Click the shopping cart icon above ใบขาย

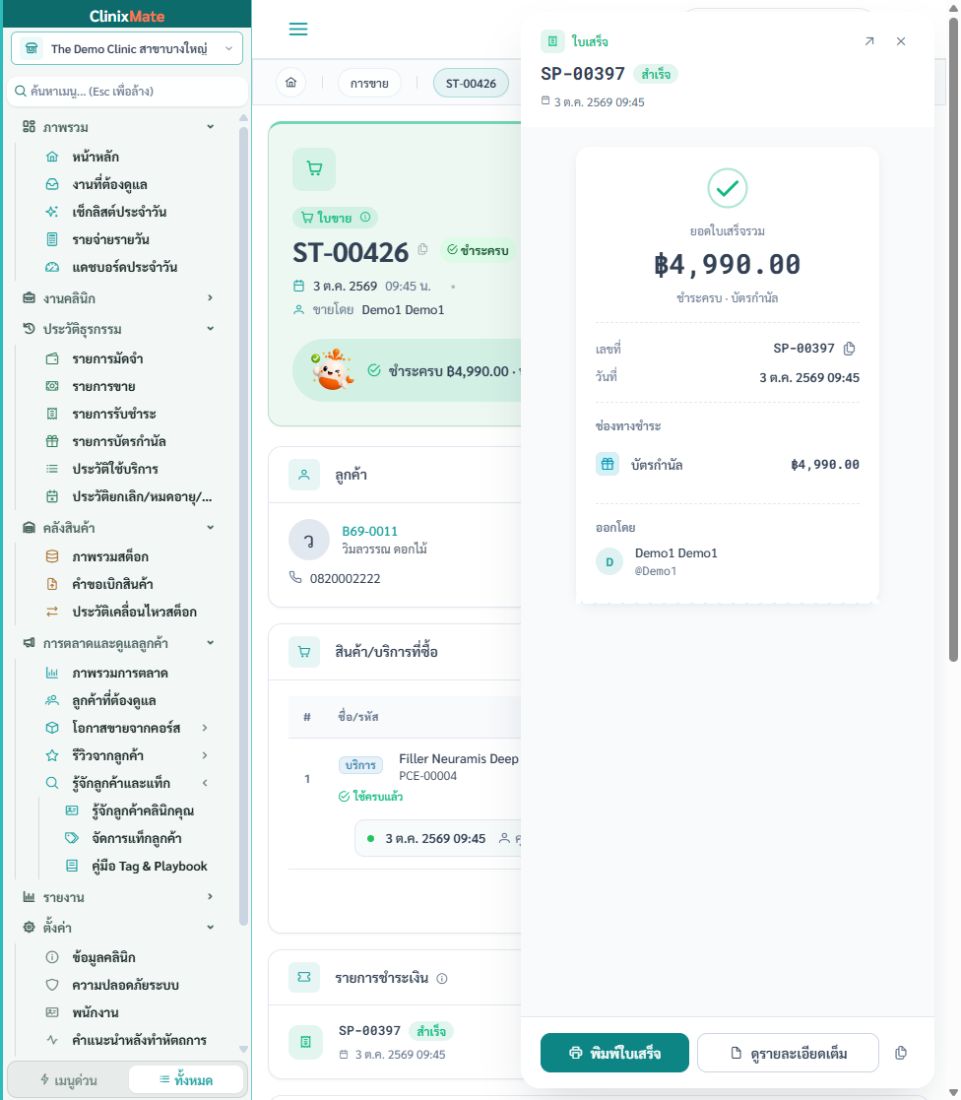pyautogui.click(x=314, y=168)
